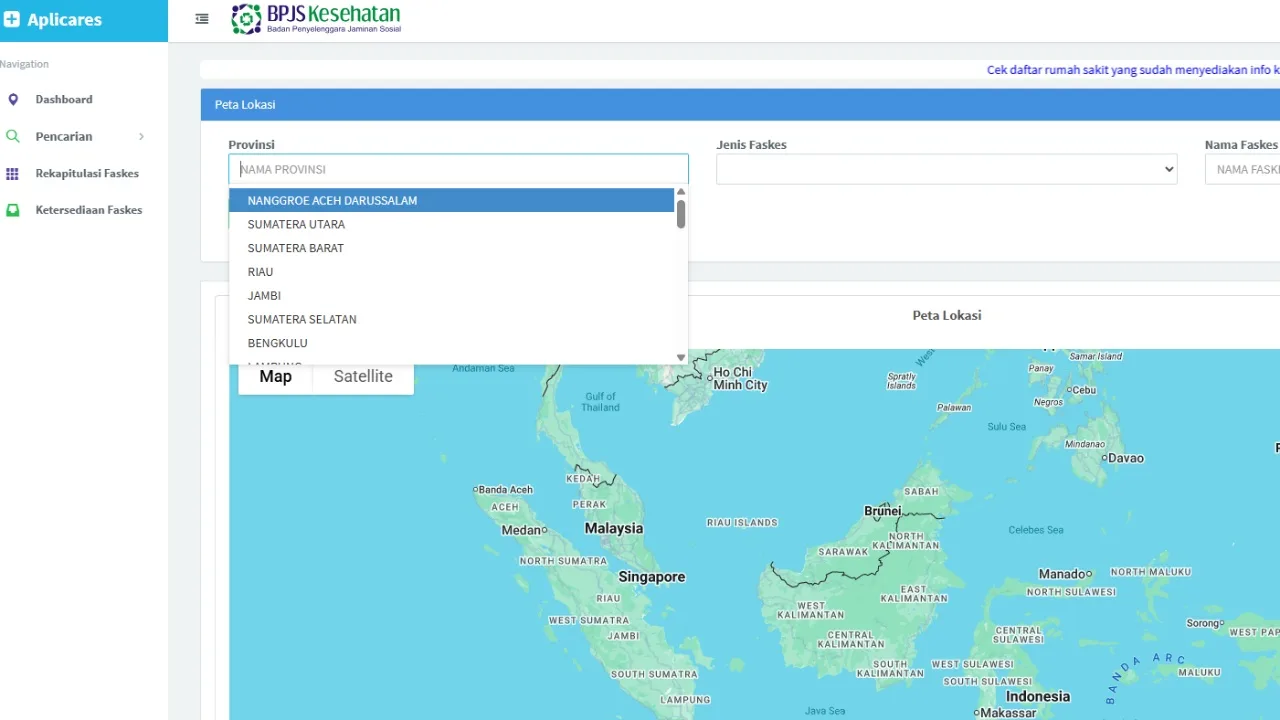Click the Ketersediaan Faskes green icon

(13, 210)
